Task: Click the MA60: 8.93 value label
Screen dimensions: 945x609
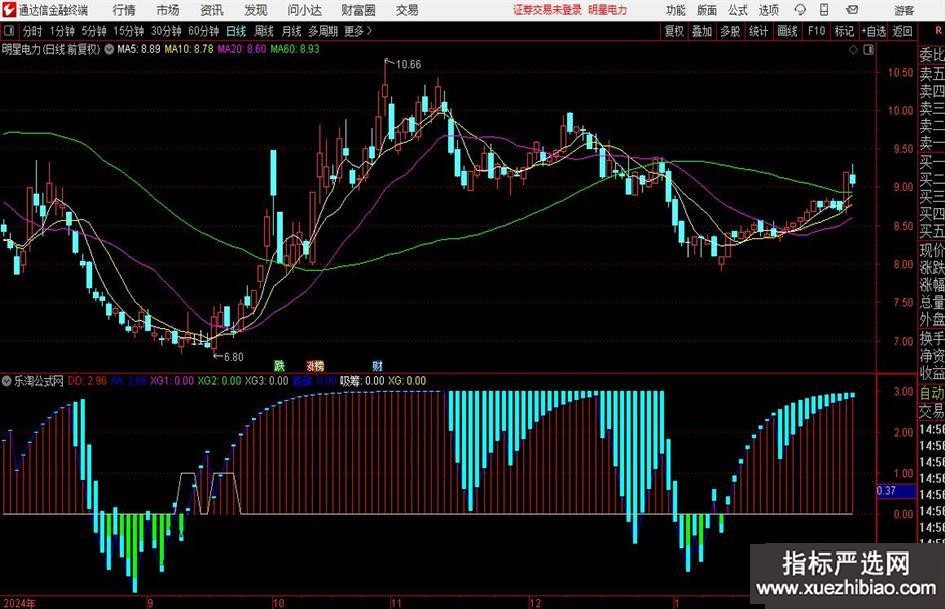Action: tap(295, 49)
